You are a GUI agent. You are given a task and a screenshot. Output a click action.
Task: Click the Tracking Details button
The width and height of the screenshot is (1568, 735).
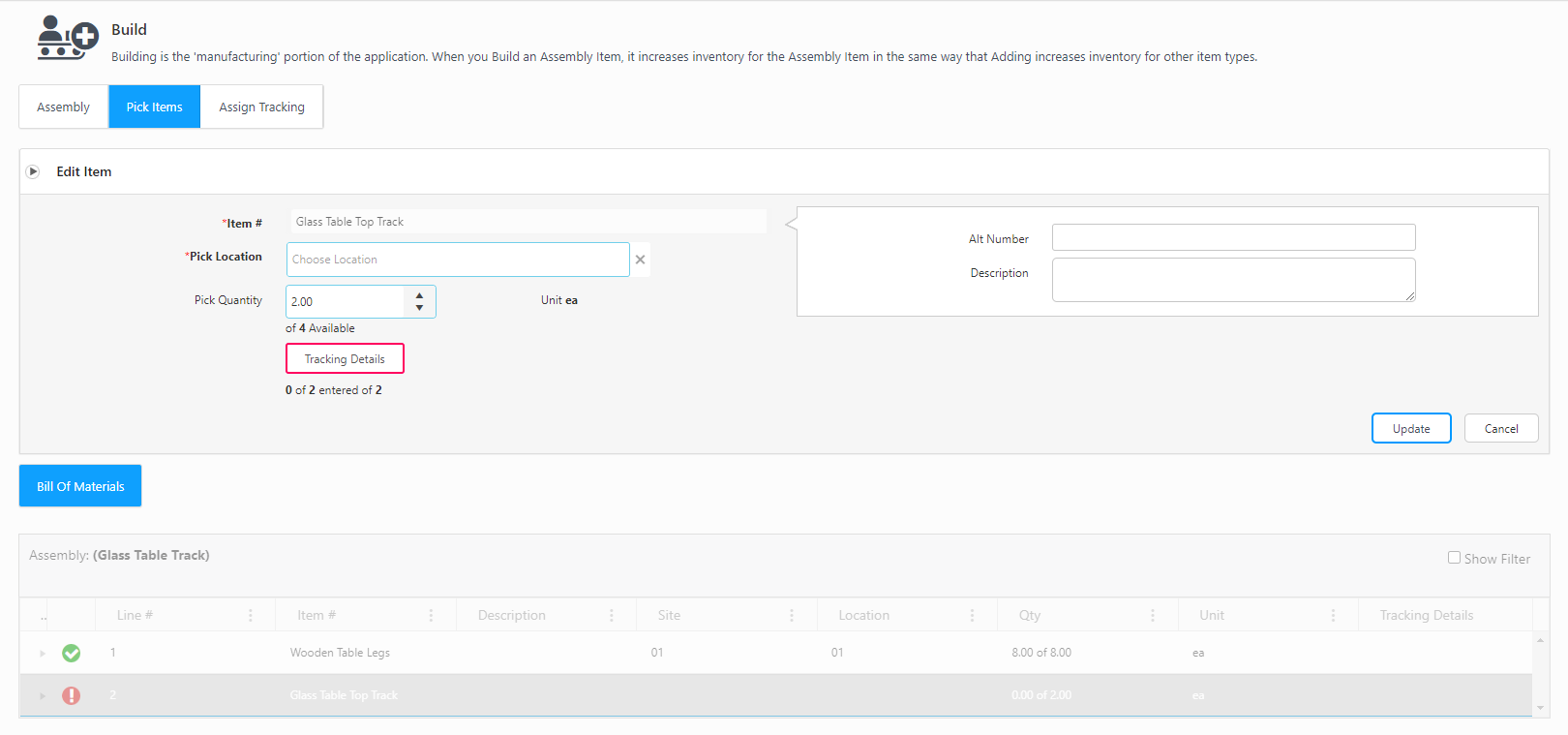click(345, 359)
